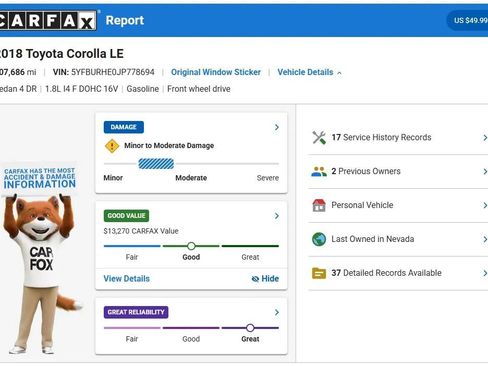Click the yellow damage warning icon

[112, 146]
